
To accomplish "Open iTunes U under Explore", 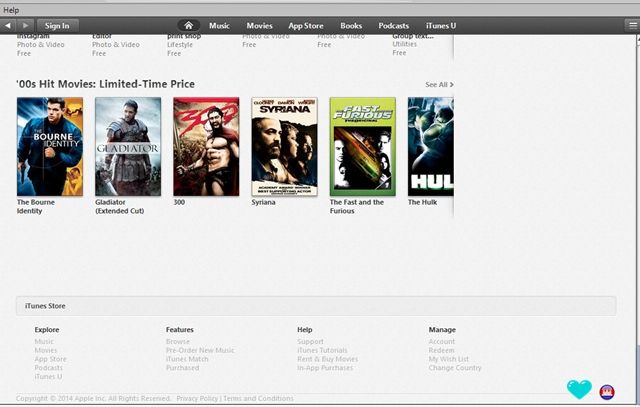I will click(48, 376).
